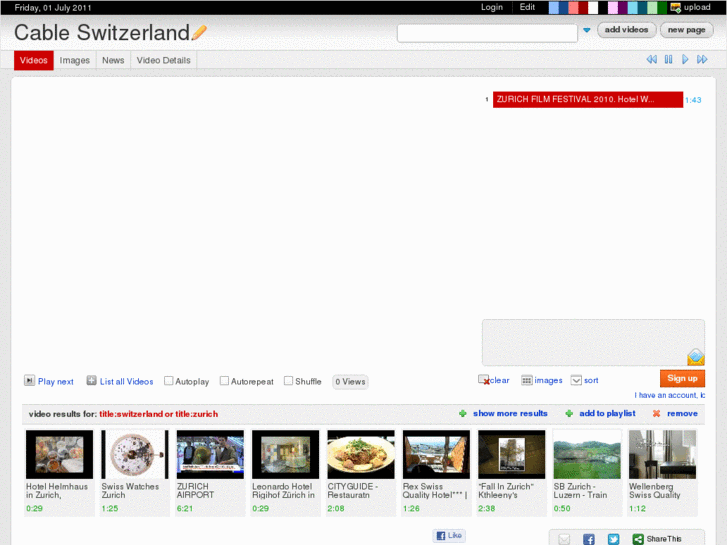Viewport: 727px width, 545px height.
Task: Click the 'I have an account' link
Action: [x=670, y=395]
